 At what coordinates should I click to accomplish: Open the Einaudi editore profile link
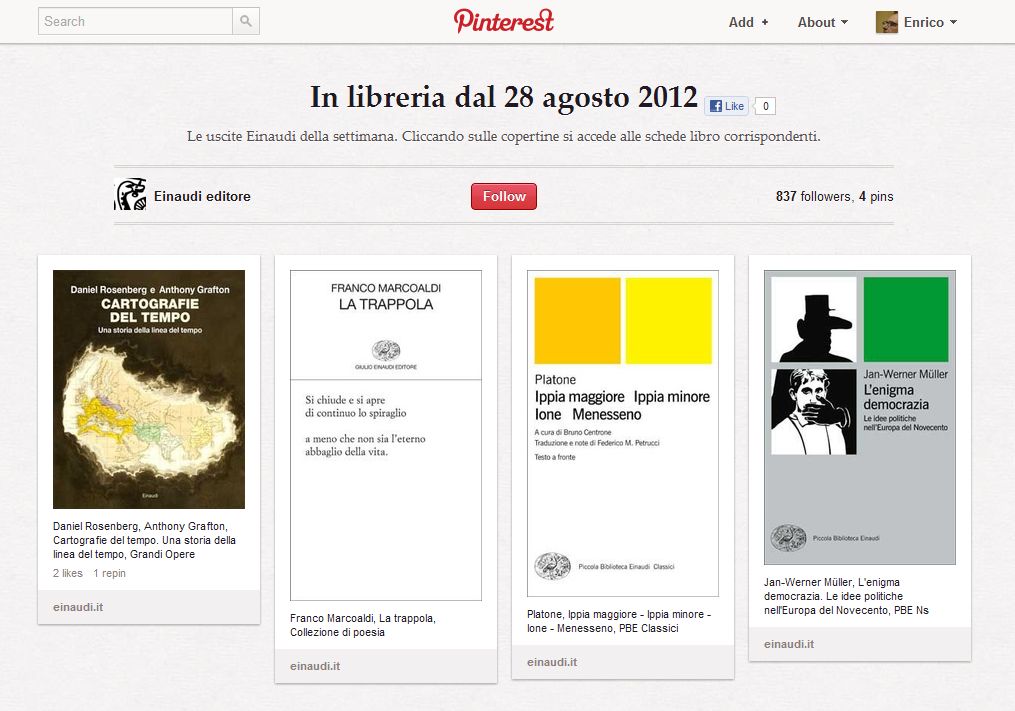202,196
